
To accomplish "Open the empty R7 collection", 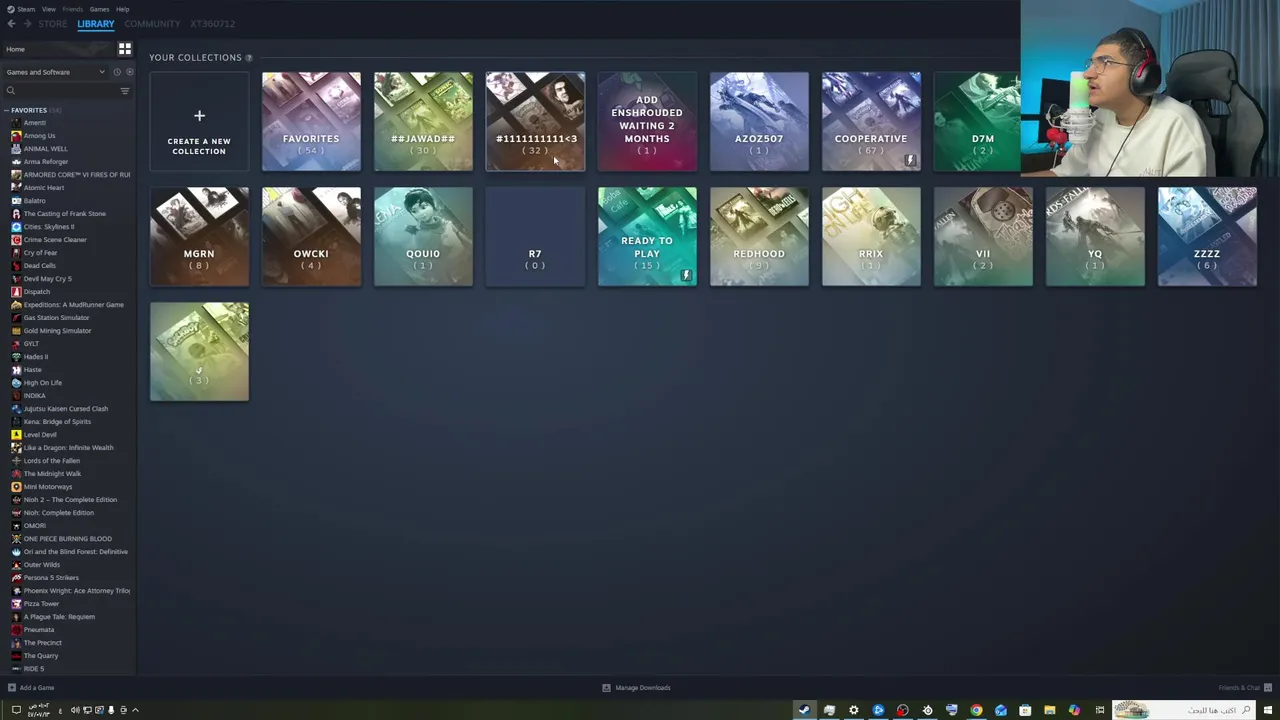I will [535, 237].
